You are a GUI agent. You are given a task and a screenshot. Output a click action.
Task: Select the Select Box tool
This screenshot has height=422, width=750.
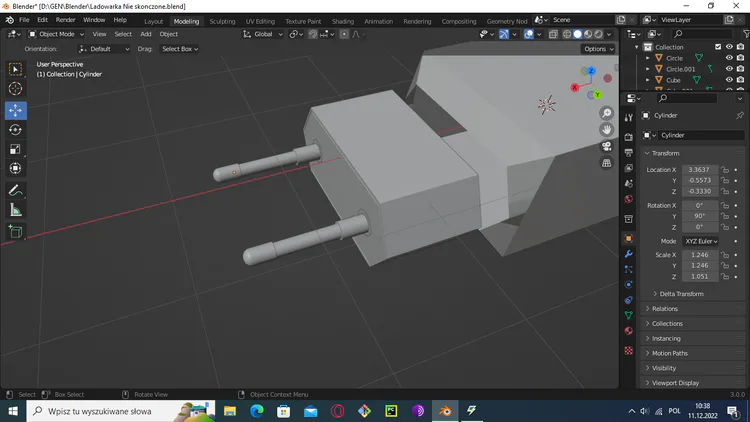pyautogui.click(x=15, y=69)
